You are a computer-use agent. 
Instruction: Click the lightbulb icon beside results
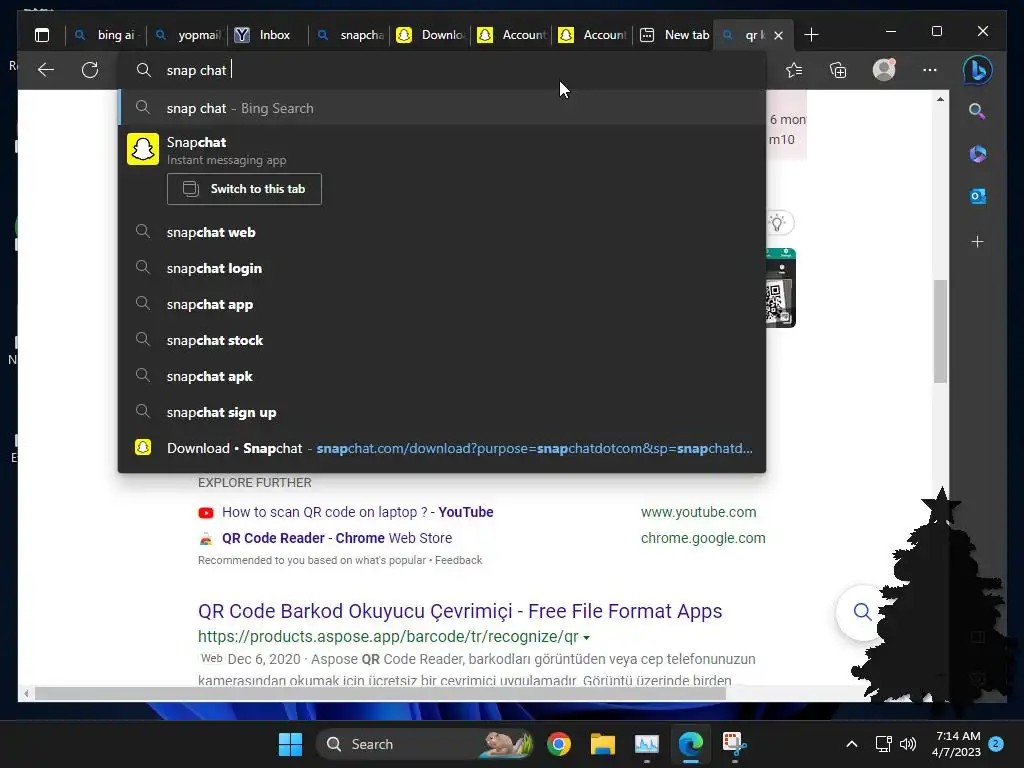point(777,223)
